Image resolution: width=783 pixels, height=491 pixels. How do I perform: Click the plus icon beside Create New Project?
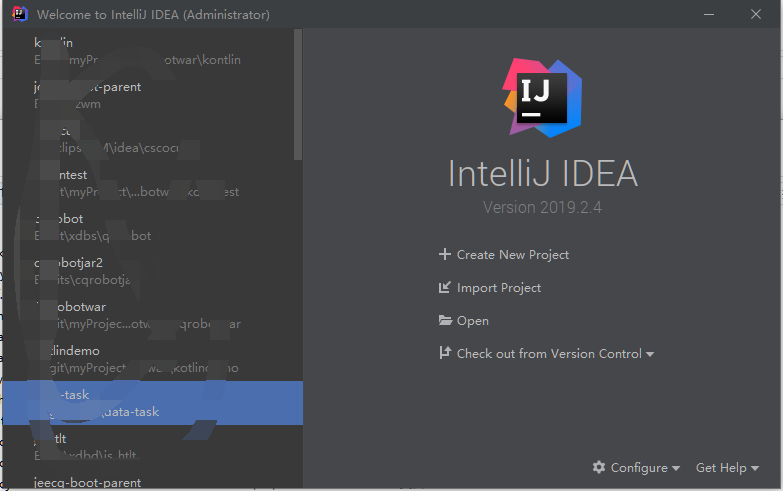click(x=444, y=254)
